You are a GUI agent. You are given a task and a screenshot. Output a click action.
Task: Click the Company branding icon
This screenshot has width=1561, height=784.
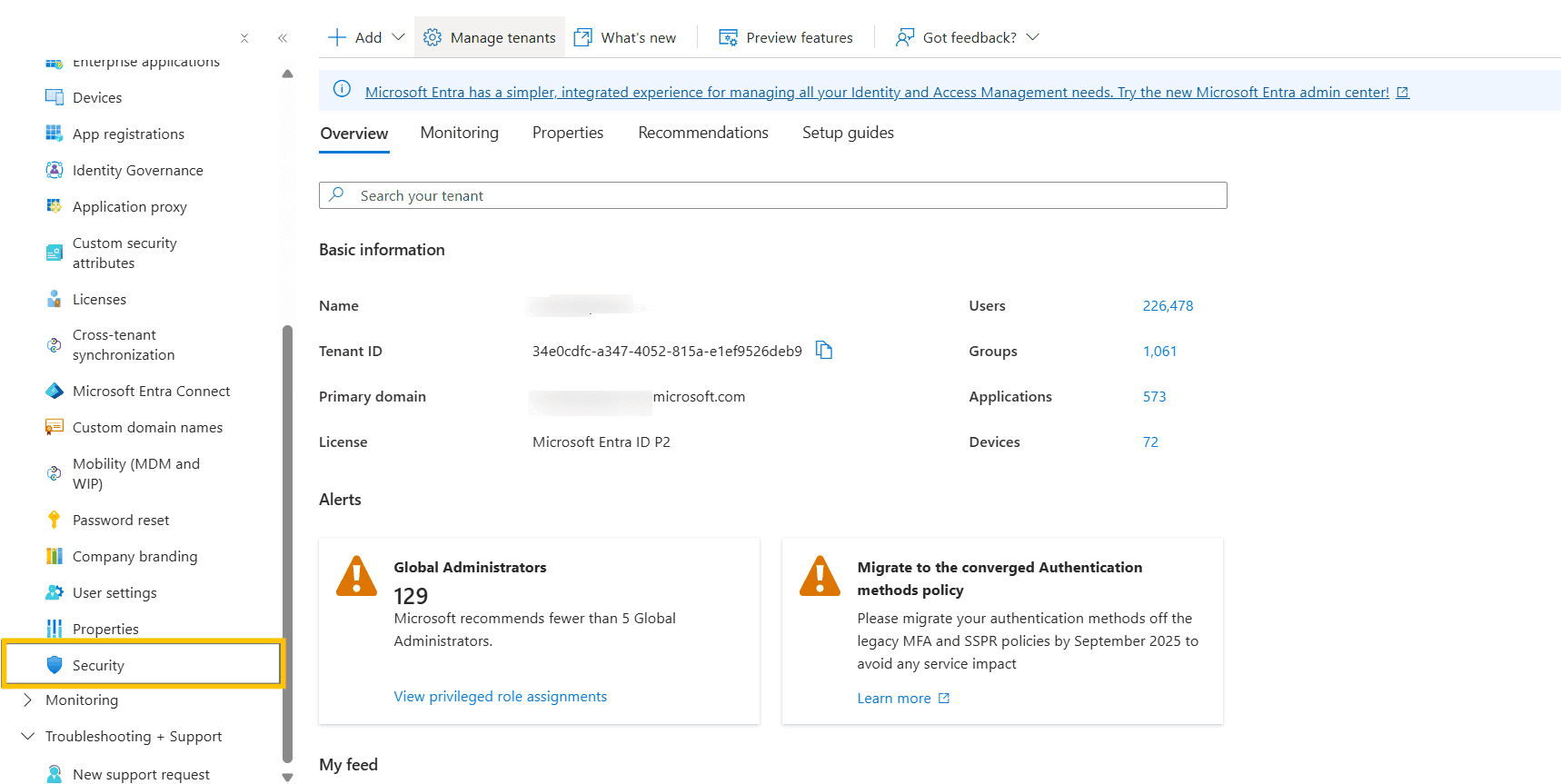click(55, 556)
